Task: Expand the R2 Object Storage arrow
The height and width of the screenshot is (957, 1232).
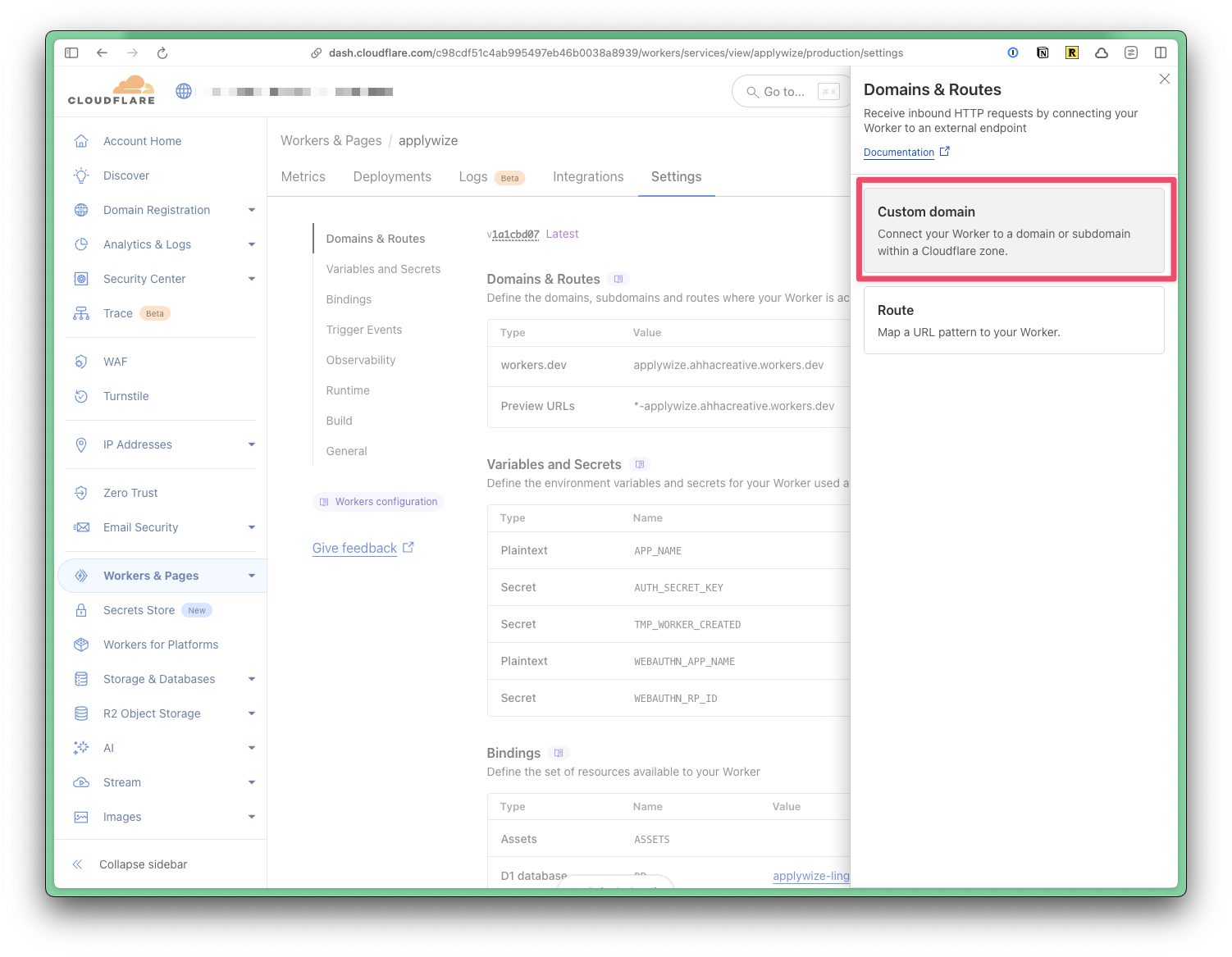Action: (x=252, y=713)
